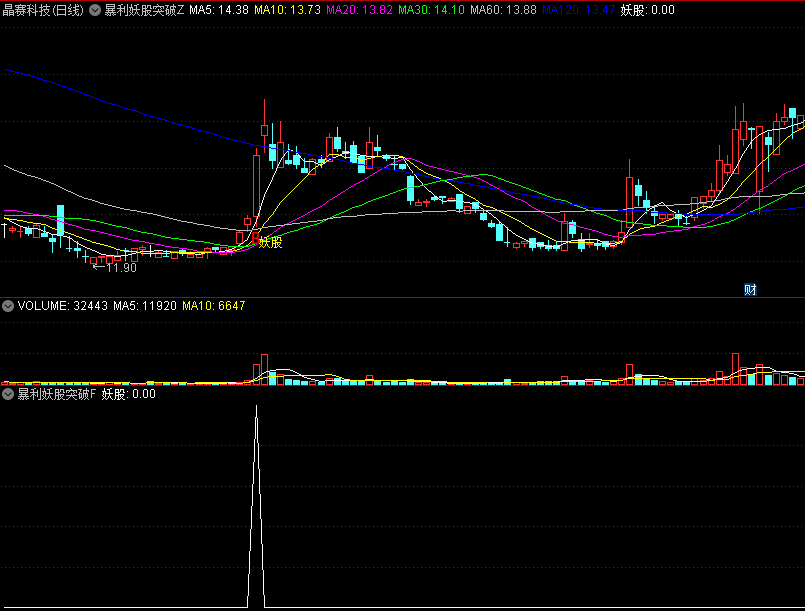Click the 暴利妖股突破F indicator name
Screen dimensions: 805x611
(x=56, y=394)
